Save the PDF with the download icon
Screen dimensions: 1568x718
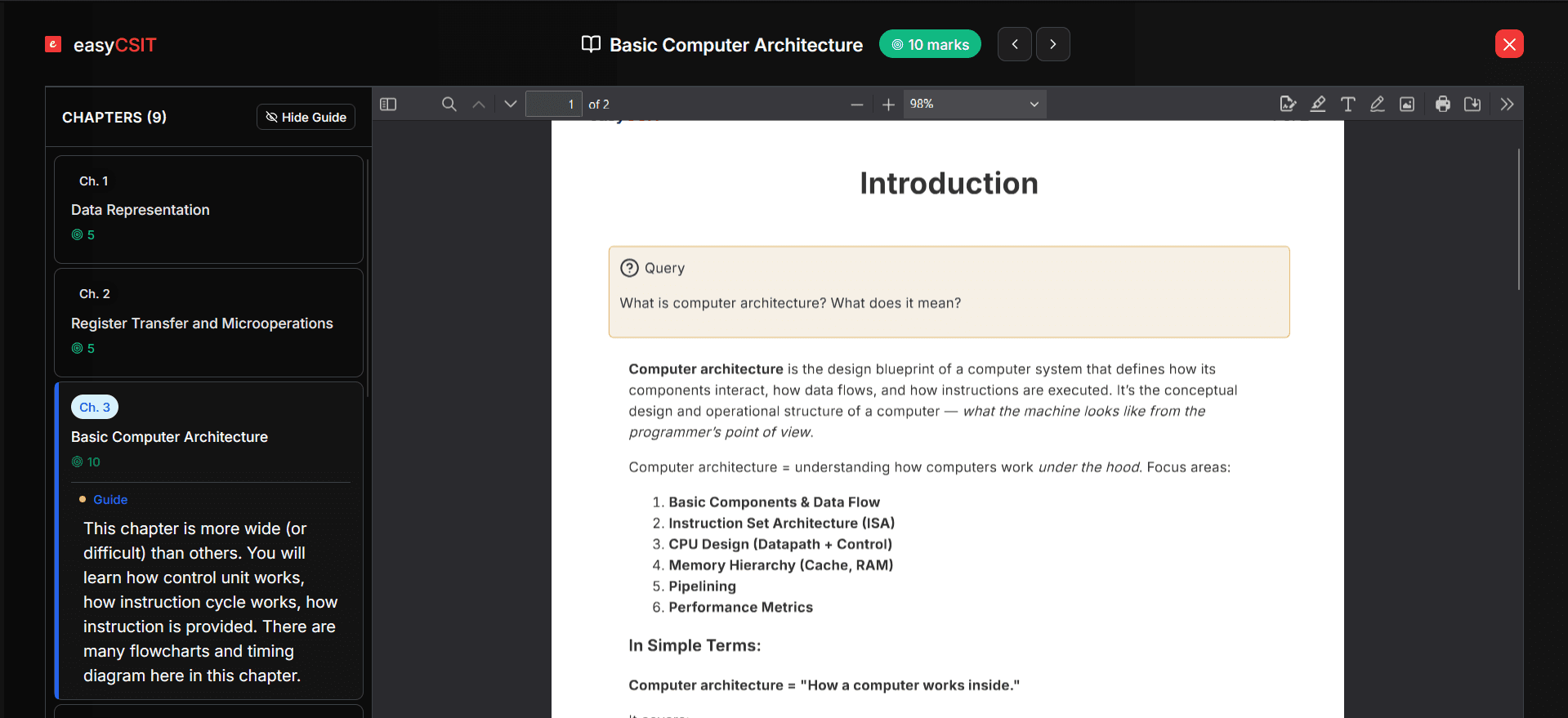coord(1472,105)
